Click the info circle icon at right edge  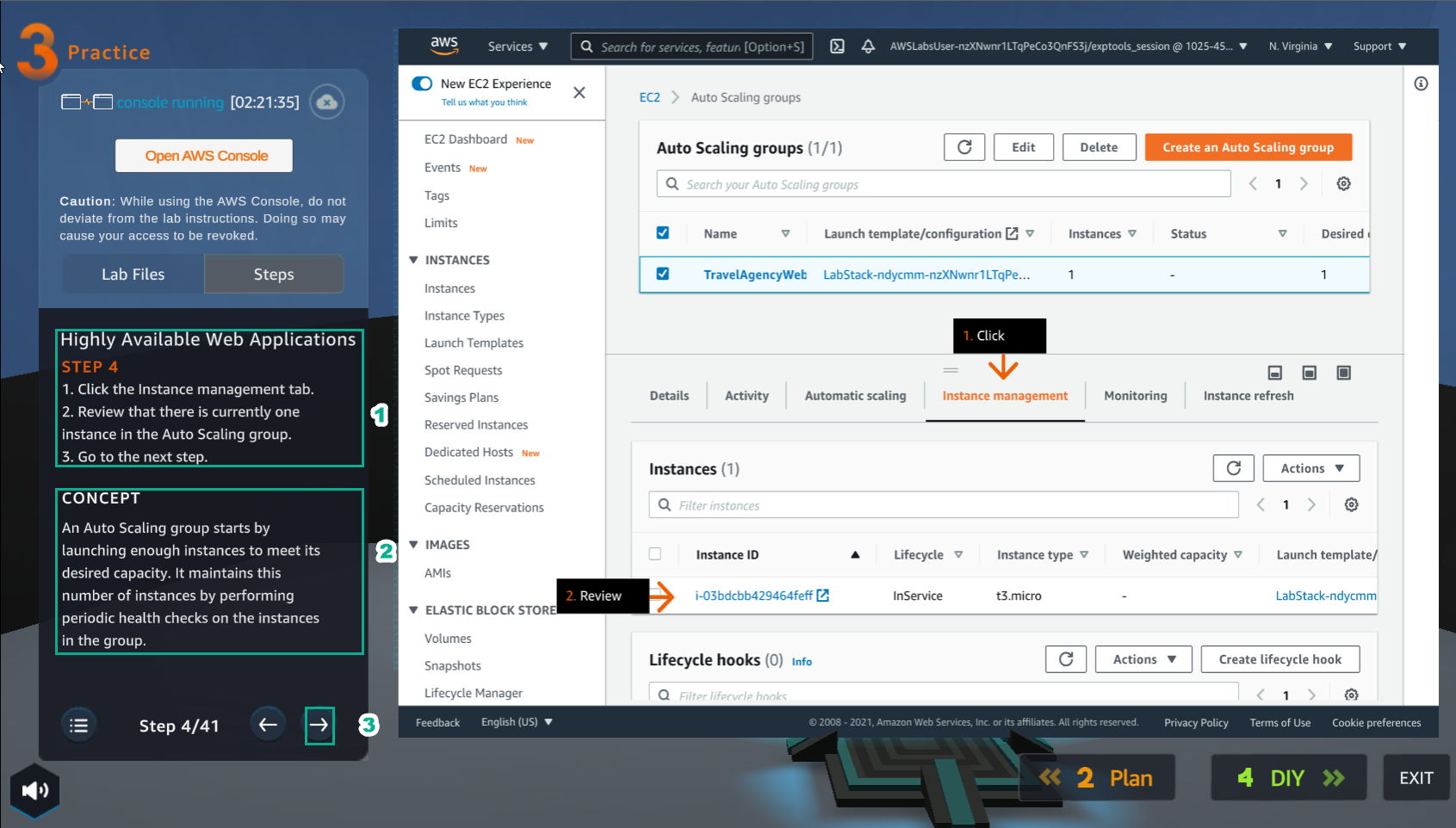(x=1421, y=83)
